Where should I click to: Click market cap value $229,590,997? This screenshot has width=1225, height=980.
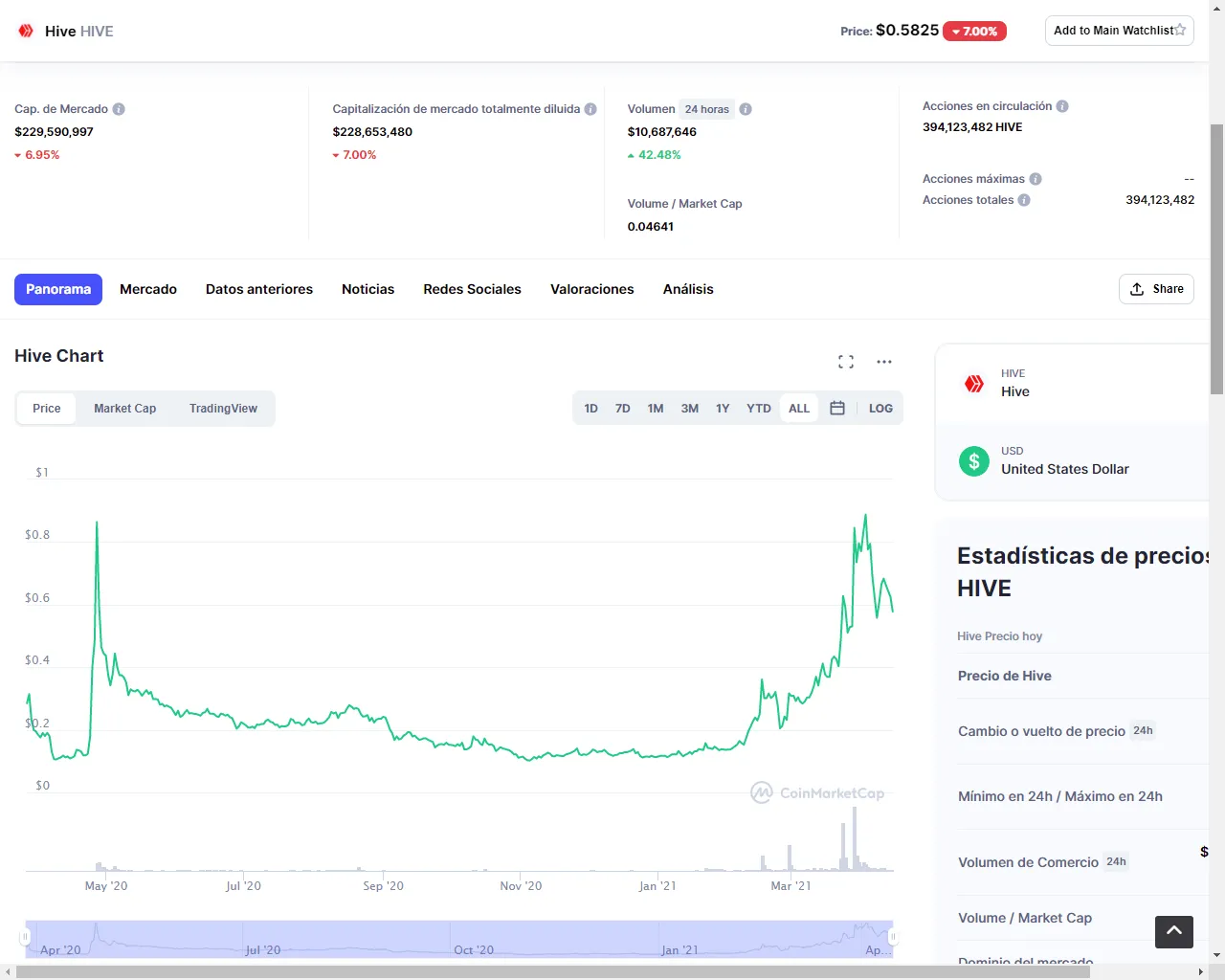[54, 132]
